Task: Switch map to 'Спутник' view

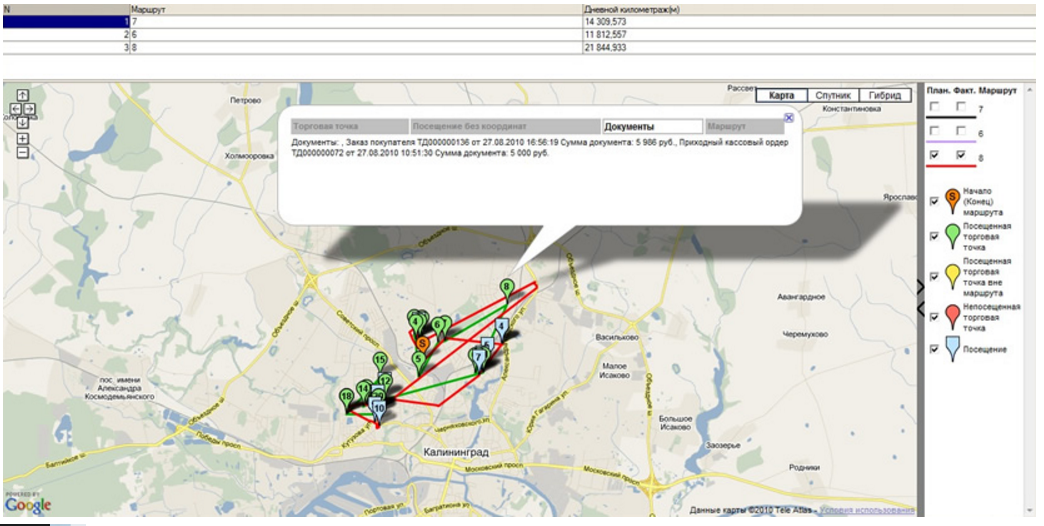Action: 833,95
